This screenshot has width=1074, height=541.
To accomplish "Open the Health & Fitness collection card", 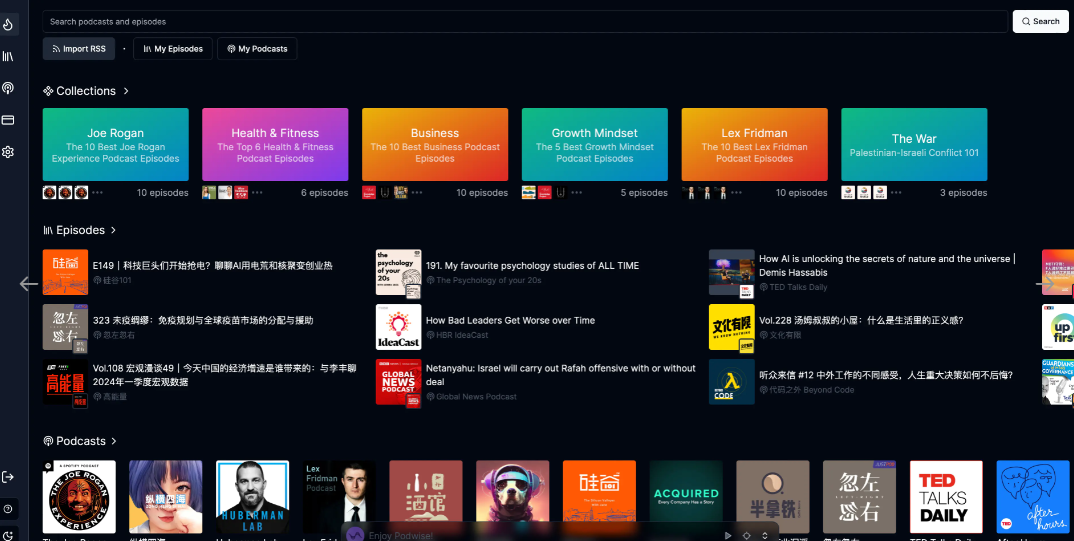I will click(x=275, y=144).
